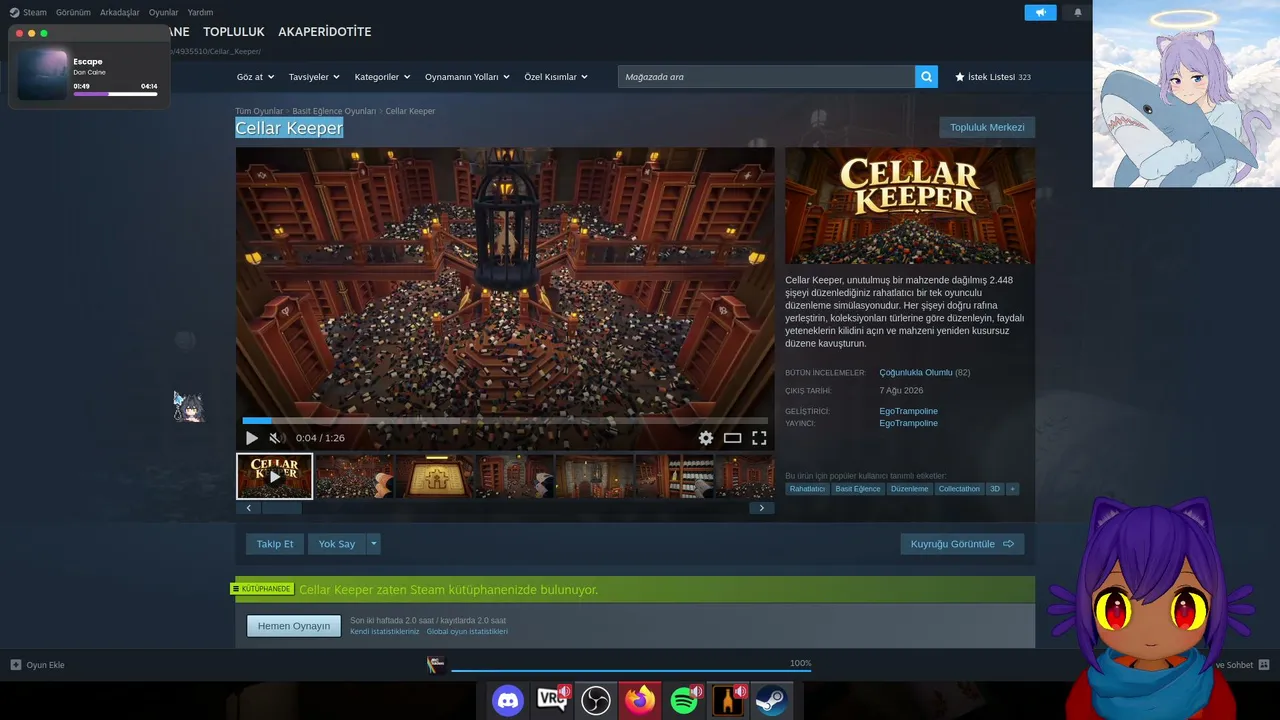The image size is (1280, 720).
Task: Click the Escape album art in music widget
Action: (43, 74)
